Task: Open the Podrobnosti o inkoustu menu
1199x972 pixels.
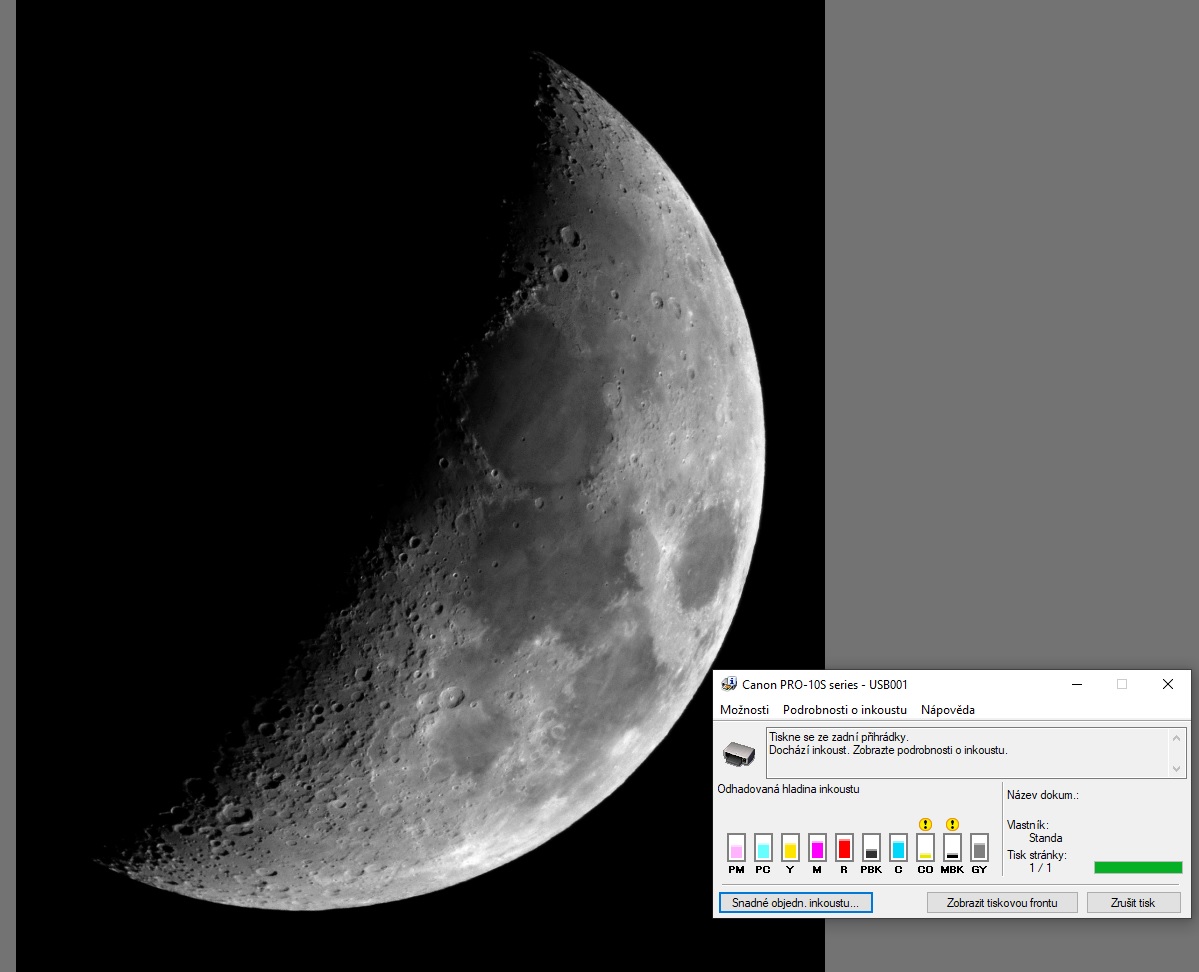Action: 844,710
